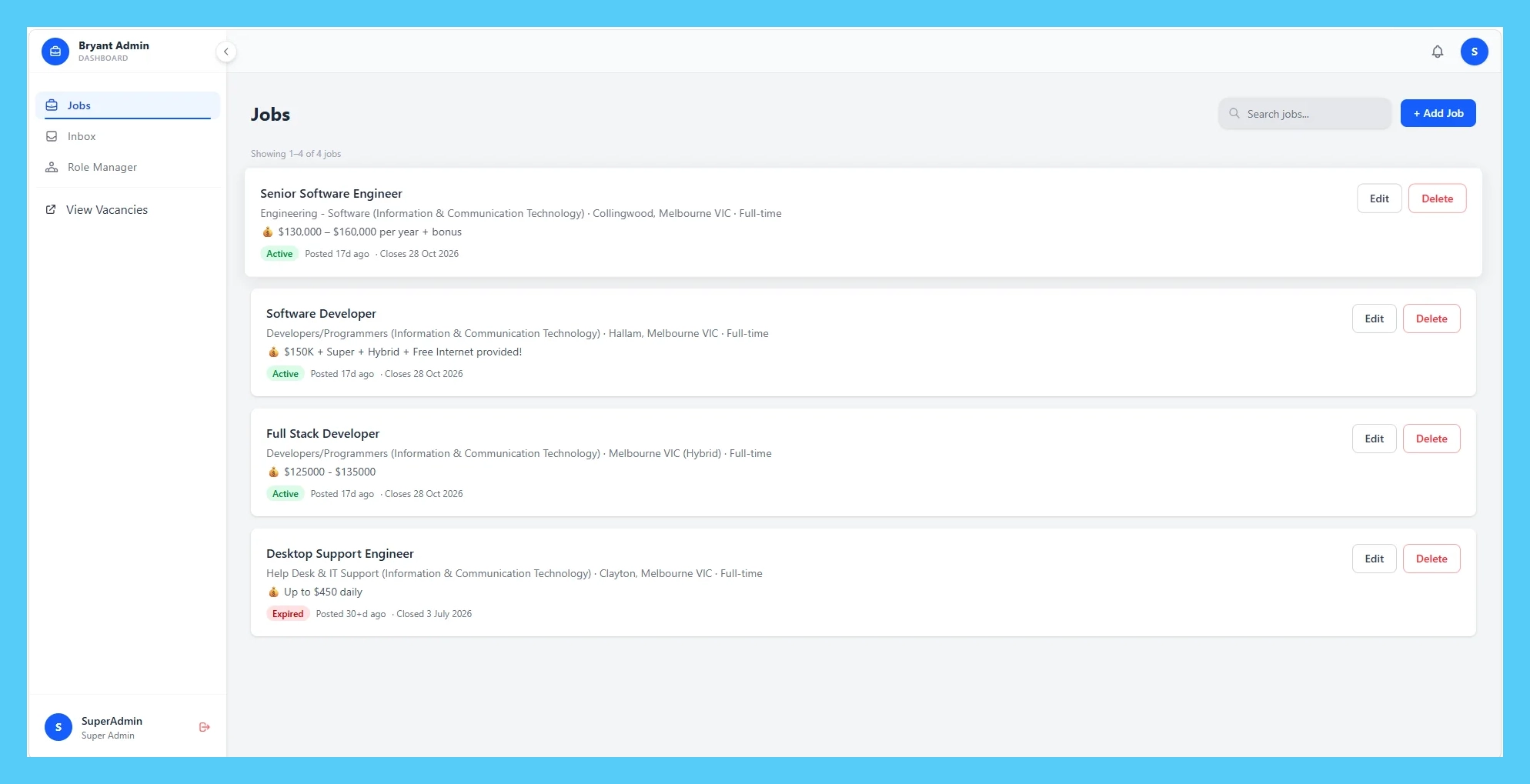
Task: Open notifications bell
Action: pyautogui.click(x=1437, y=52)
